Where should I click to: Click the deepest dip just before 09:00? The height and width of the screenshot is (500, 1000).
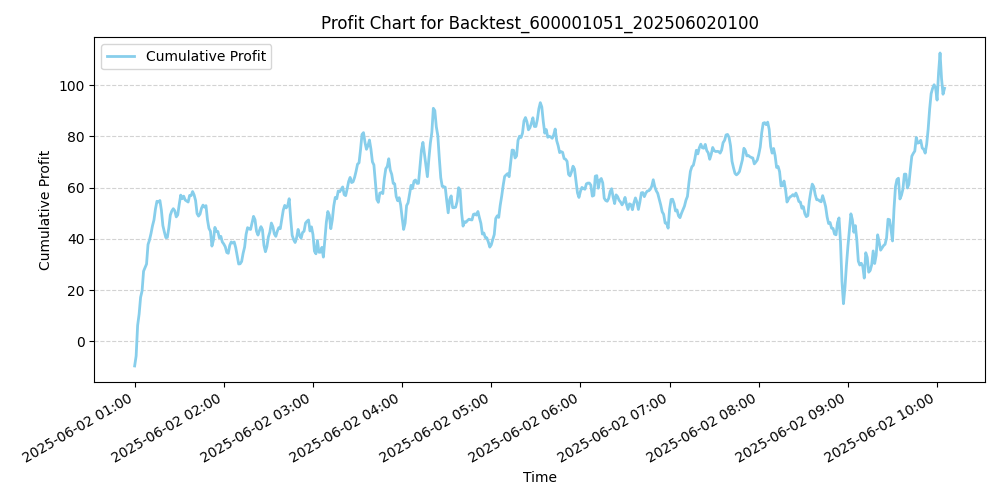pos(843,303)
